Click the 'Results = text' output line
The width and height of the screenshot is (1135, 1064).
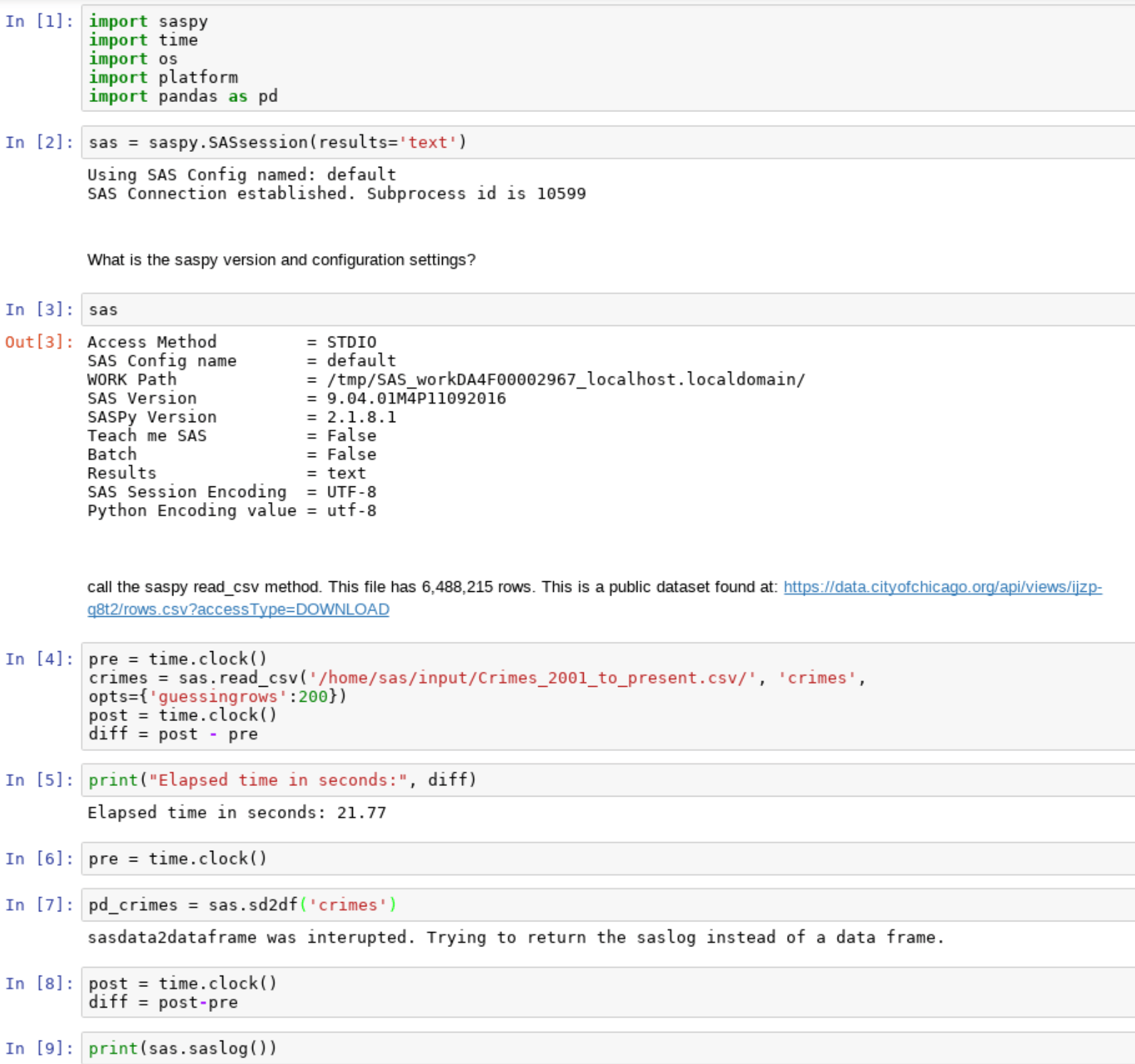(227, 473)
